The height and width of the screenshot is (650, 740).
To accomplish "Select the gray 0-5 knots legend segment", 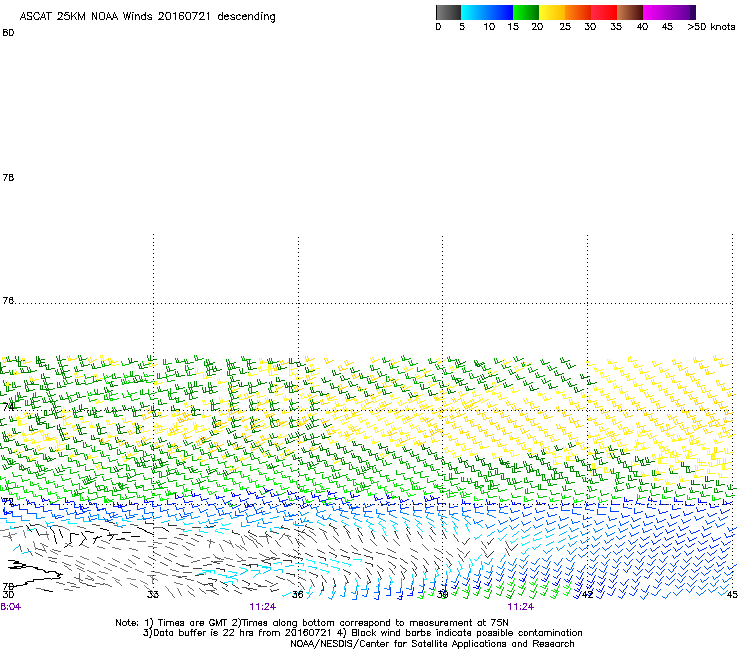I will (448, 12).
